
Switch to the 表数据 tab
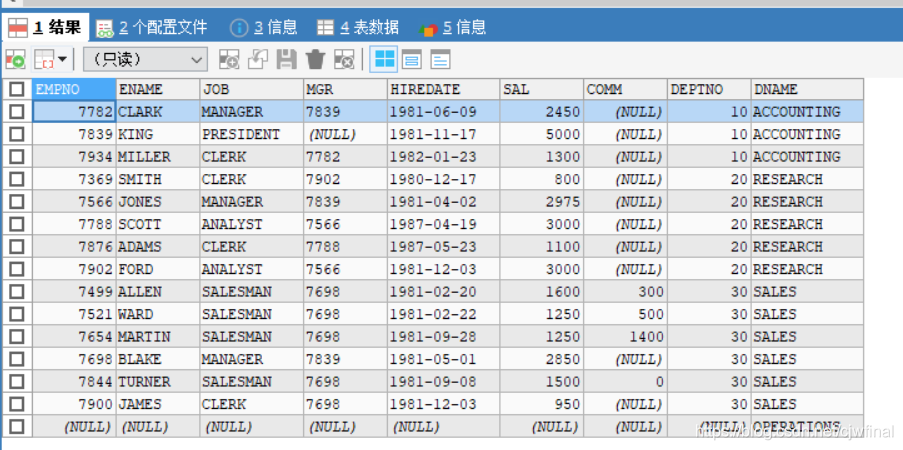pos(358,27)
